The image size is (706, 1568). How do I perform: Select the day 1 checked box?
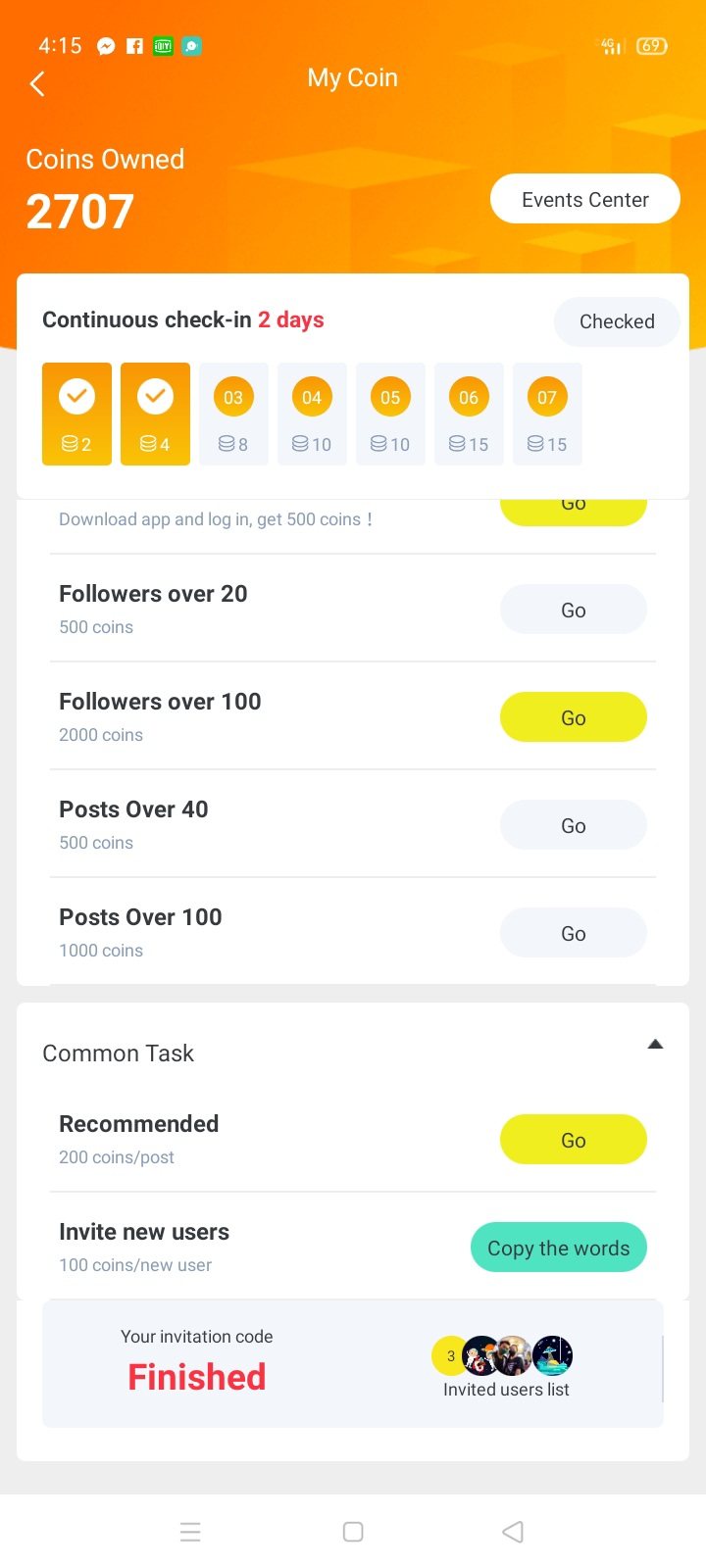pyautogui.click(x=76, y=414)
